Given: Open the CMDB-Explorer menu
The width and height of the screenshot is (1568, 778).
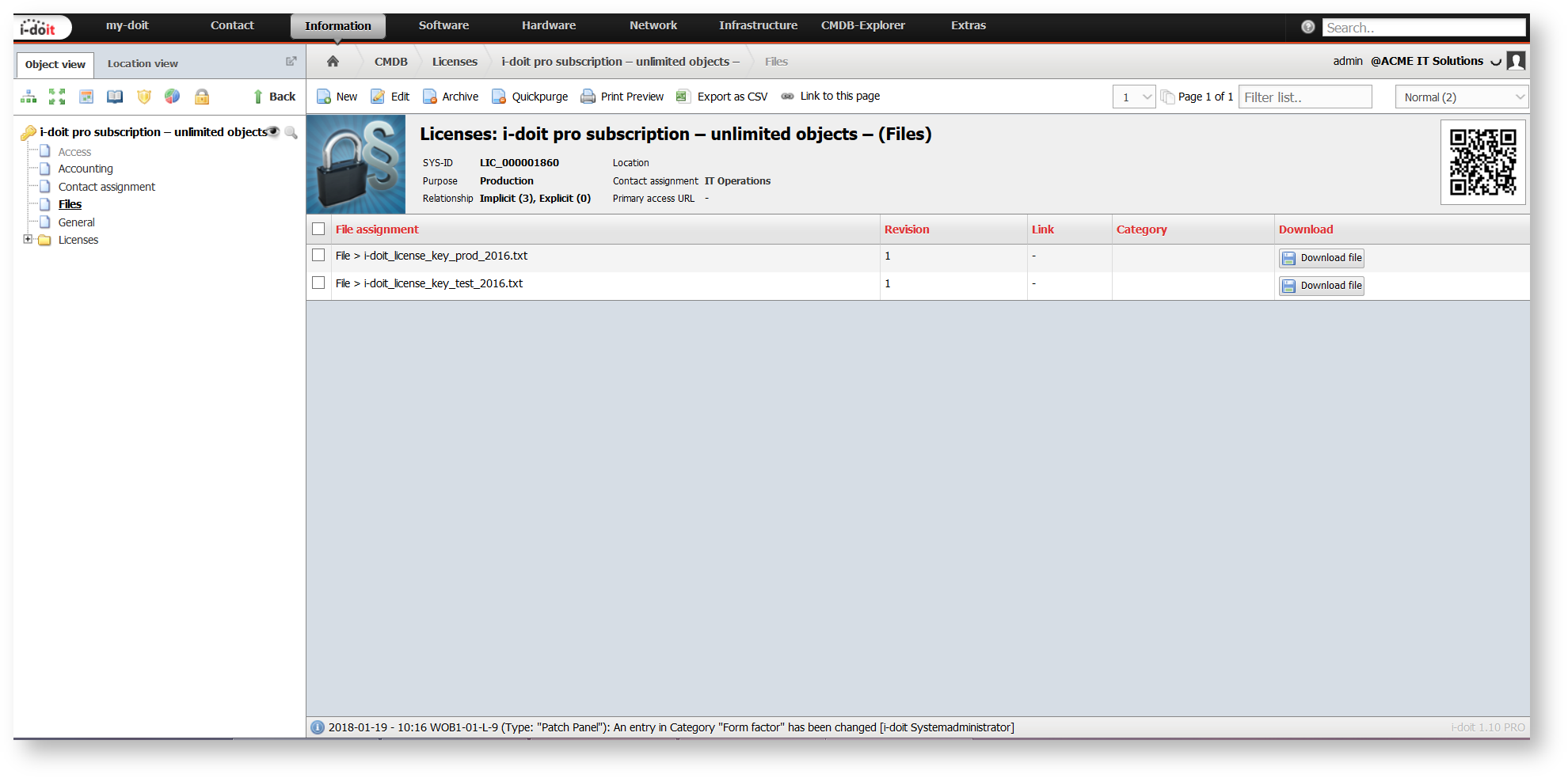Looking at the screenshot, I should click(x=863, y=25).
